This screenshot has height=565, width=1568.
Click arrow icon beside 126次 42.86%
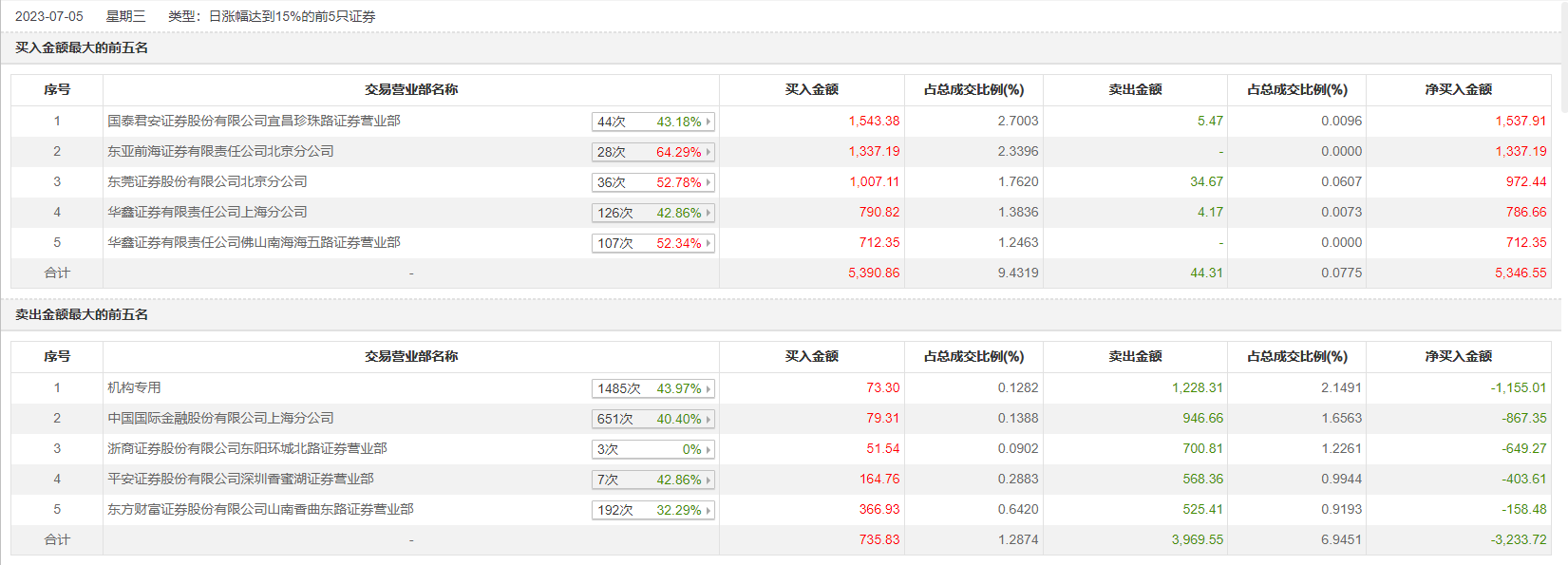click(708, 213)
